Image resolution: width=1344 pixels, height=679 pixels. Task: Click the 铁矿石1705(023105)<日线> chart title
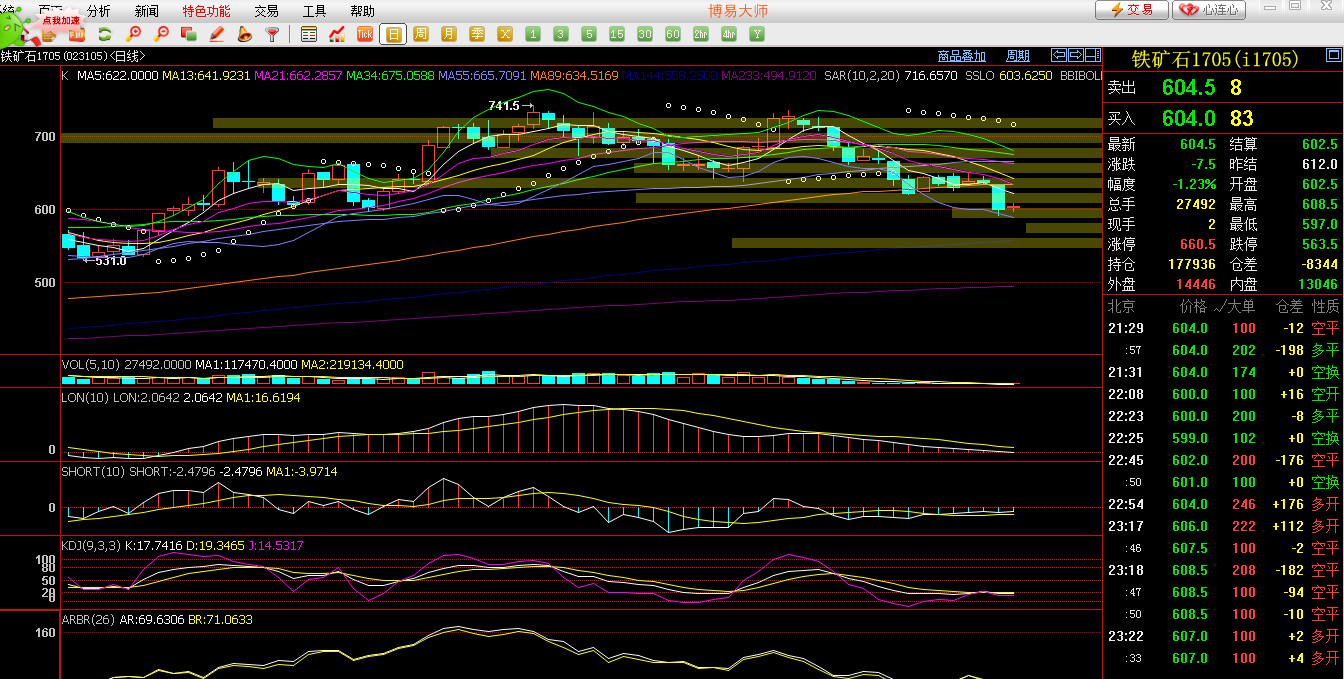pyautogui.click(x=73, y=56)
